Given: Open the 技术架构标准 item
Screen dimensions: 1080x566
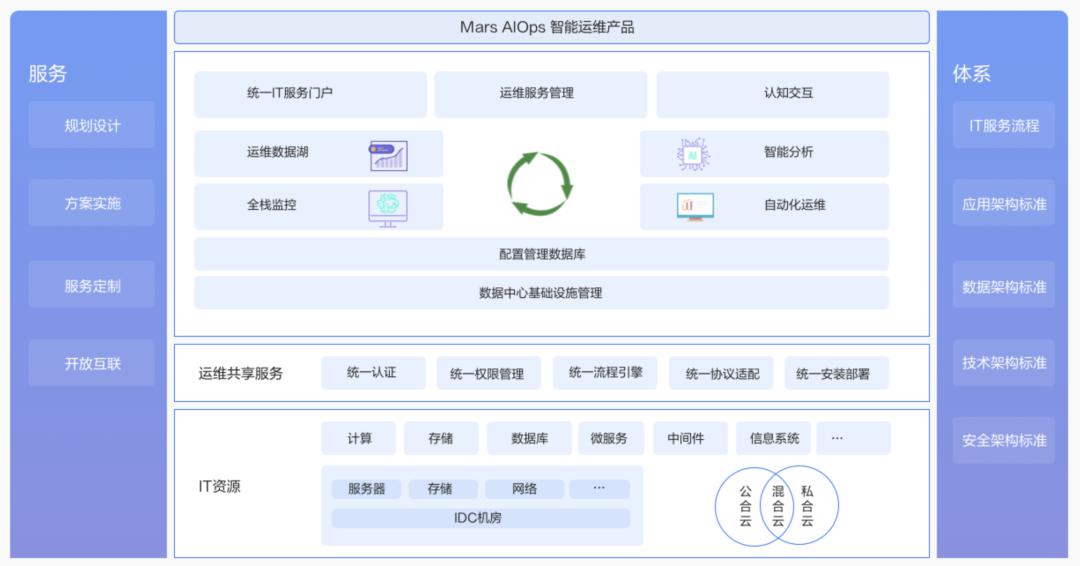Looking at the screenshot, I should (1004, 363).
